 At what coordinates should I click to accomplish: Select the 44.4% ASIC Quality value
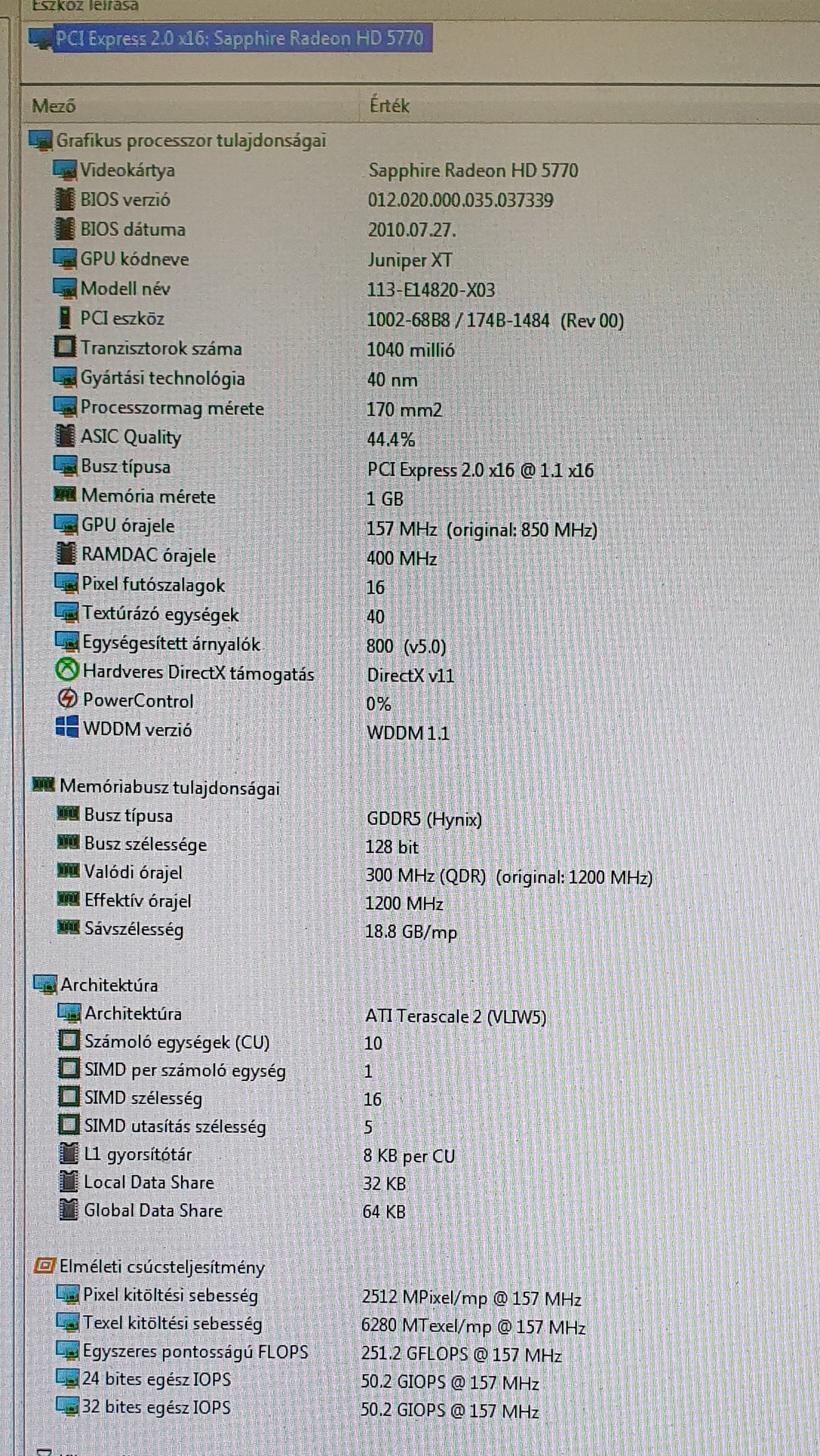point(391,440)
